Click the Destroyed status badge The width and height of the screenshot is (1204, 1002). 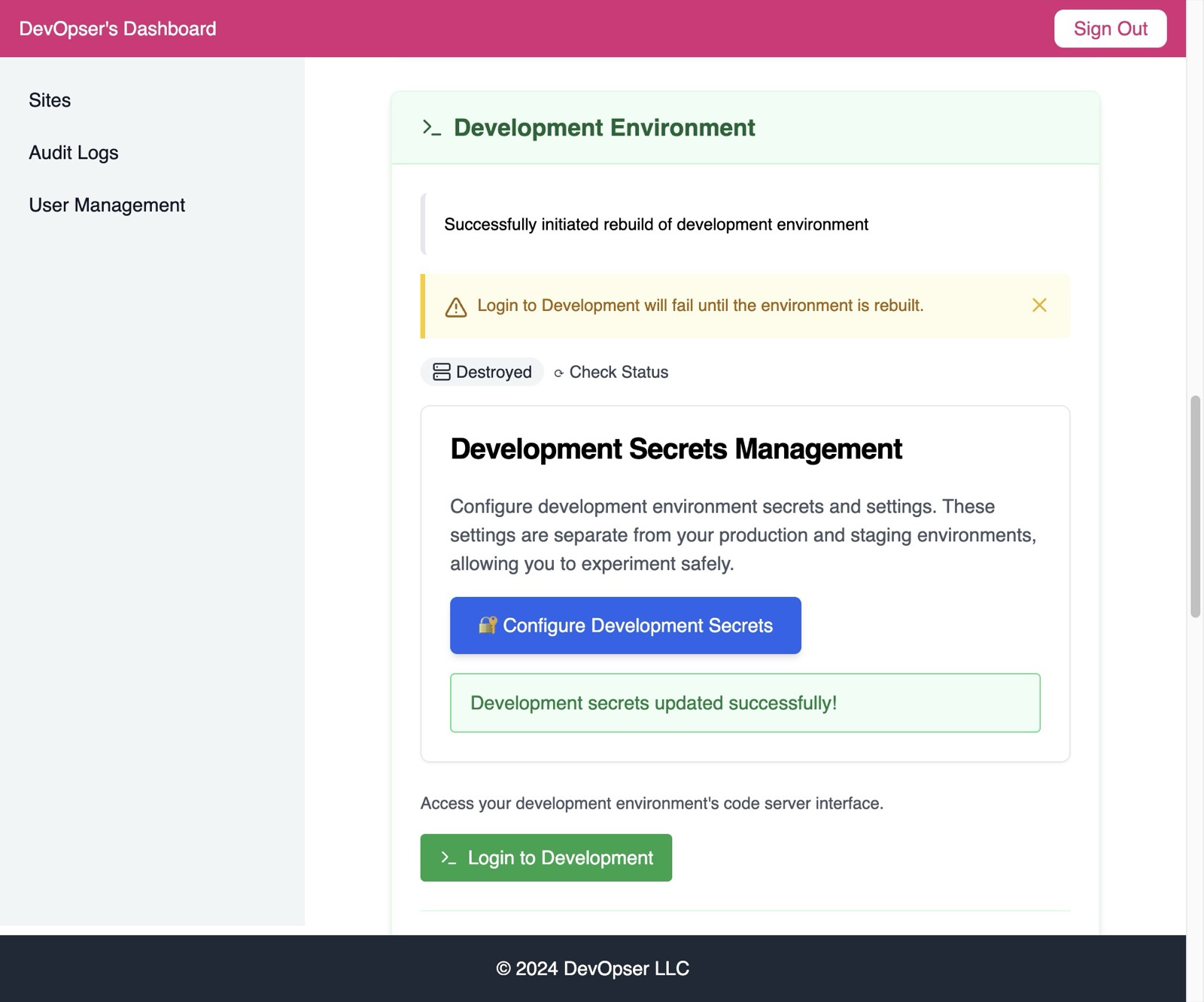point(482,372)
